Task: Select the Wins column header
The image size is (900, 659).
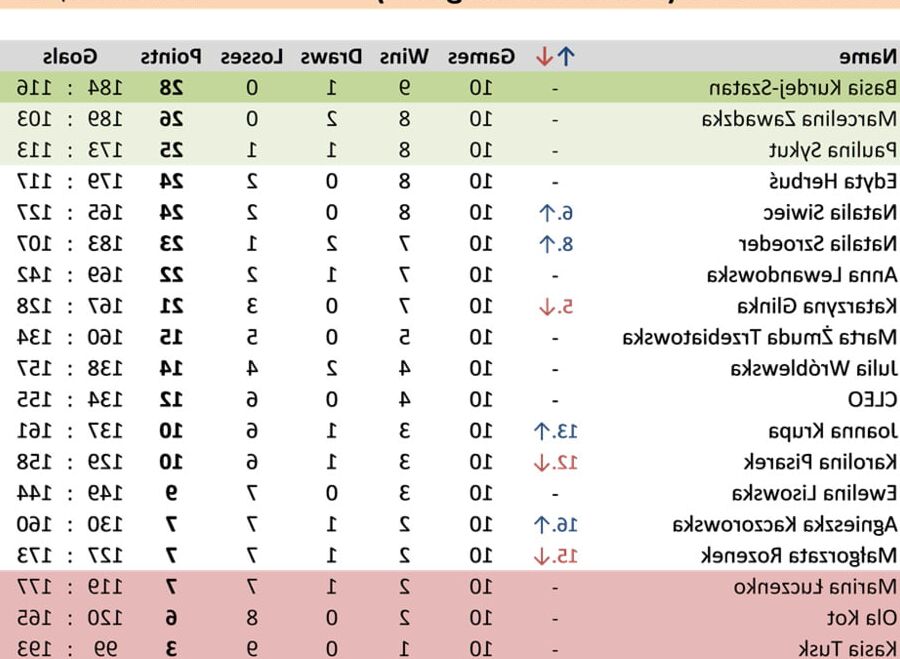Action: pyautogui.click(x=404, y=56)
